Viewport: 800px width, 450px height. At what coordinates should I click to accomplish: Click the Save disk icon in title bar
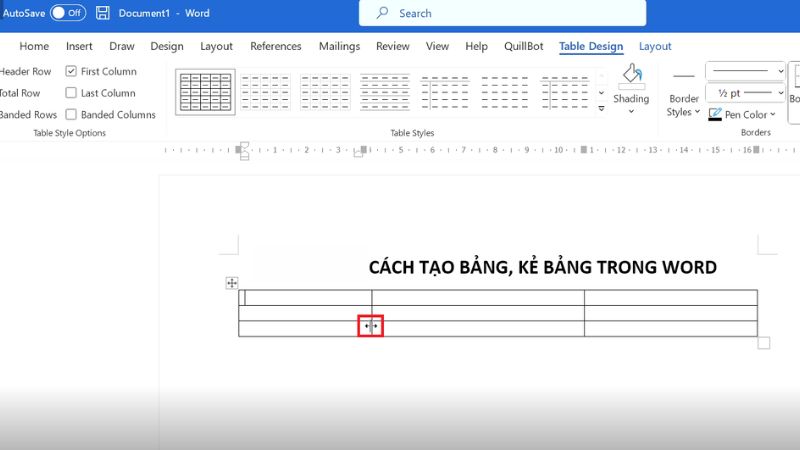tap(103, 13)
